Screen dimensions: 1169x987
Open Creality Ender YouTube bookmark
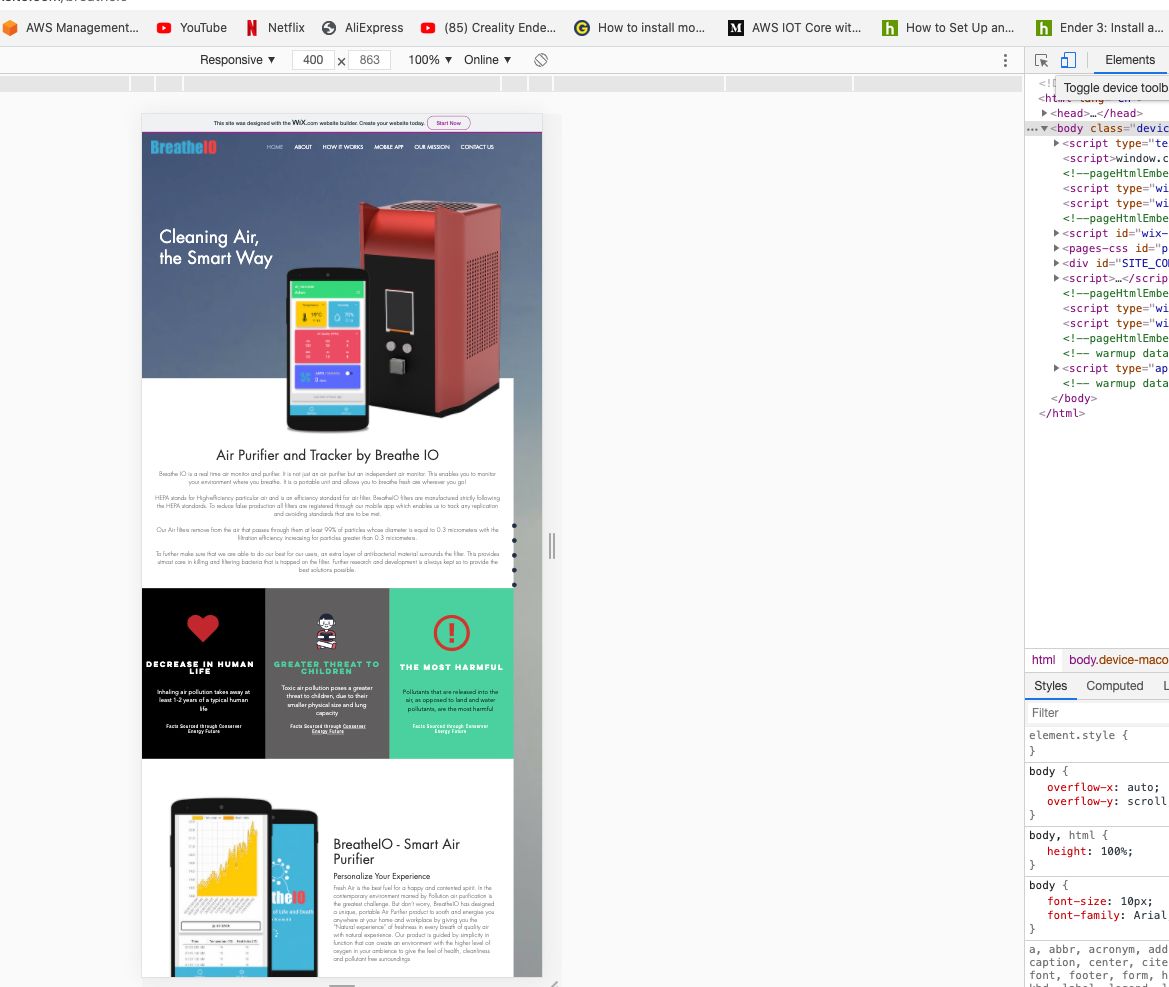[488, 28]
